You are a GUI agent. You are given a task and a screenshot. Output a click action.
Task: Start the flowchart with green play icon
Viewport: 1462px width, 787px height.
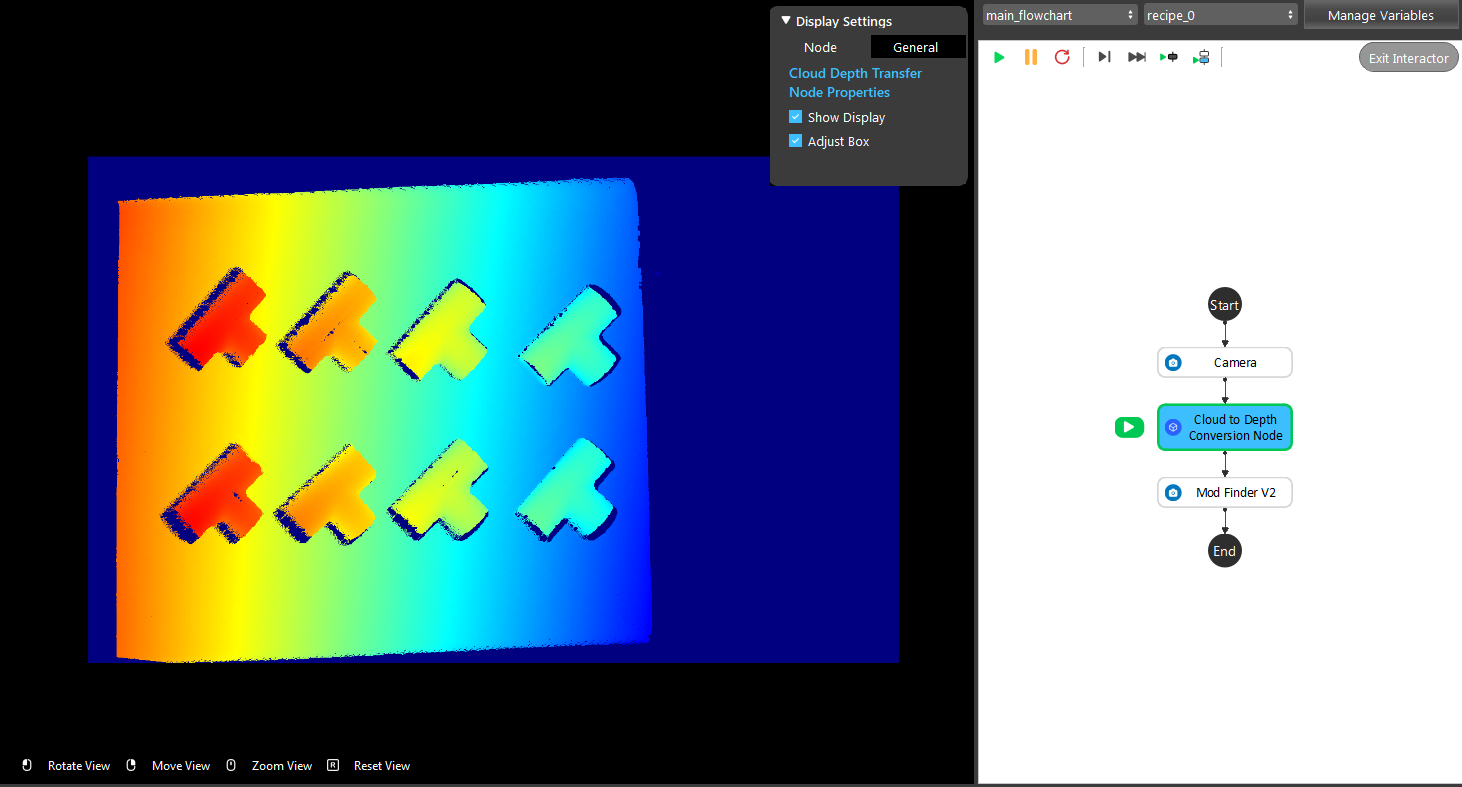click(x=998, y=57)
